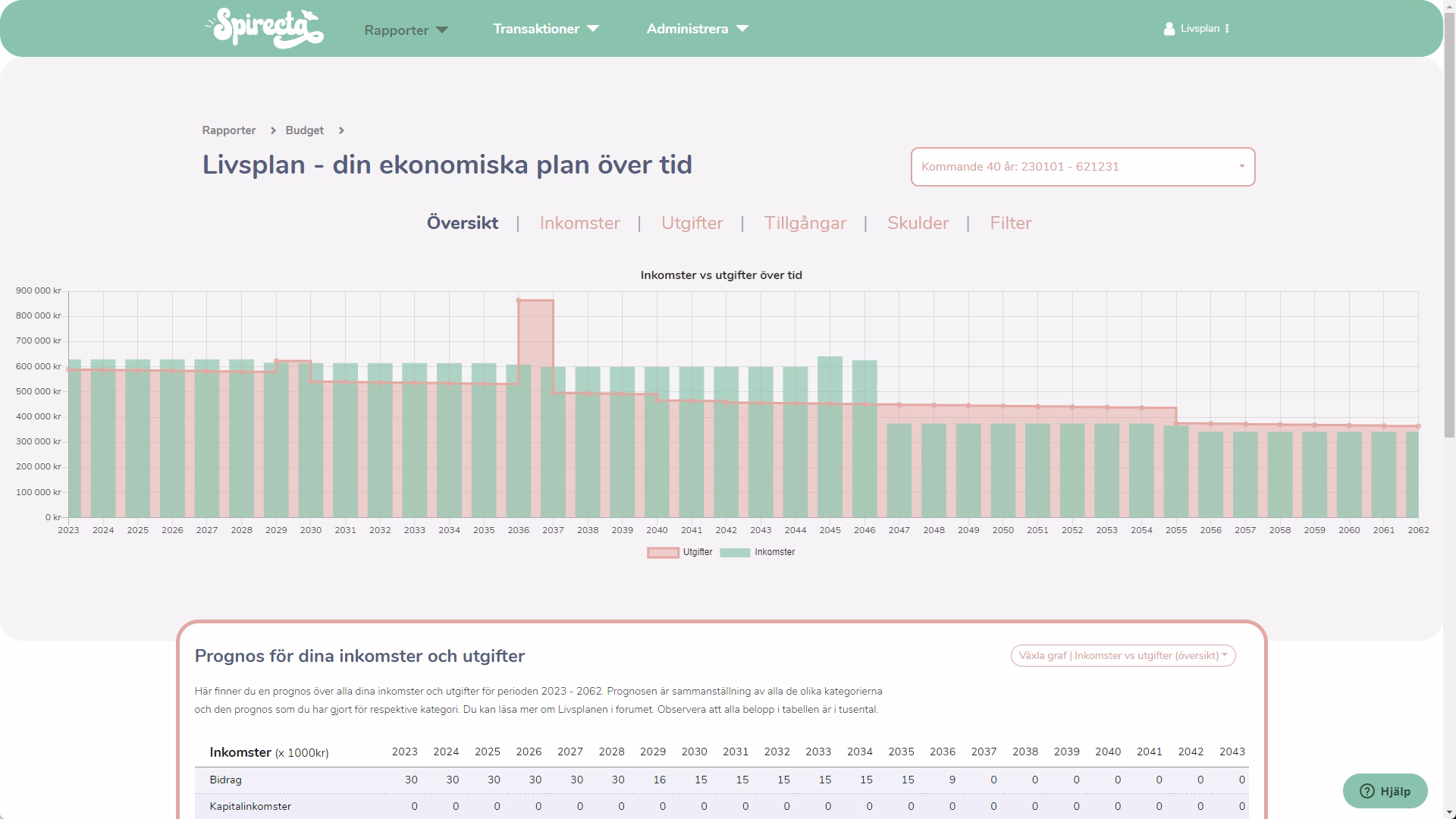Click the user profile icon
This screenshot has width=1456, height=819.
click(x=1169, y=29)
